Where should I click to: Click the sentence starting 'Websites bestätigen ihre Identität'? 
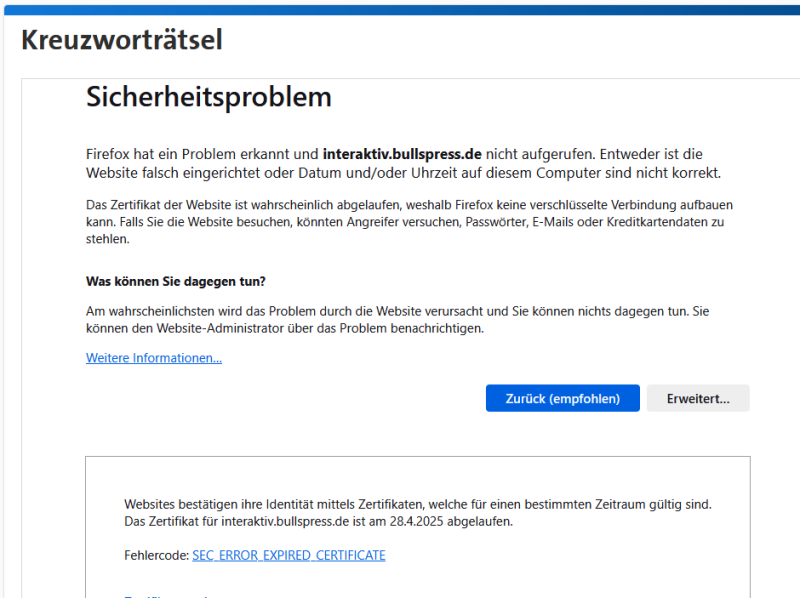coord(417,505)
